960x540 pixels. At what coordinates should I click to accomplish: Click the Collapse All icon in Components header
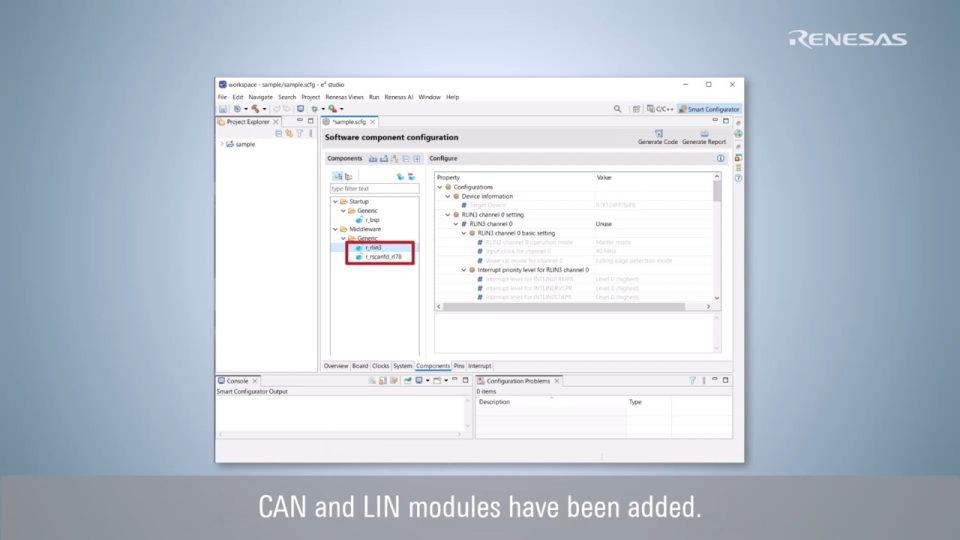406,159
